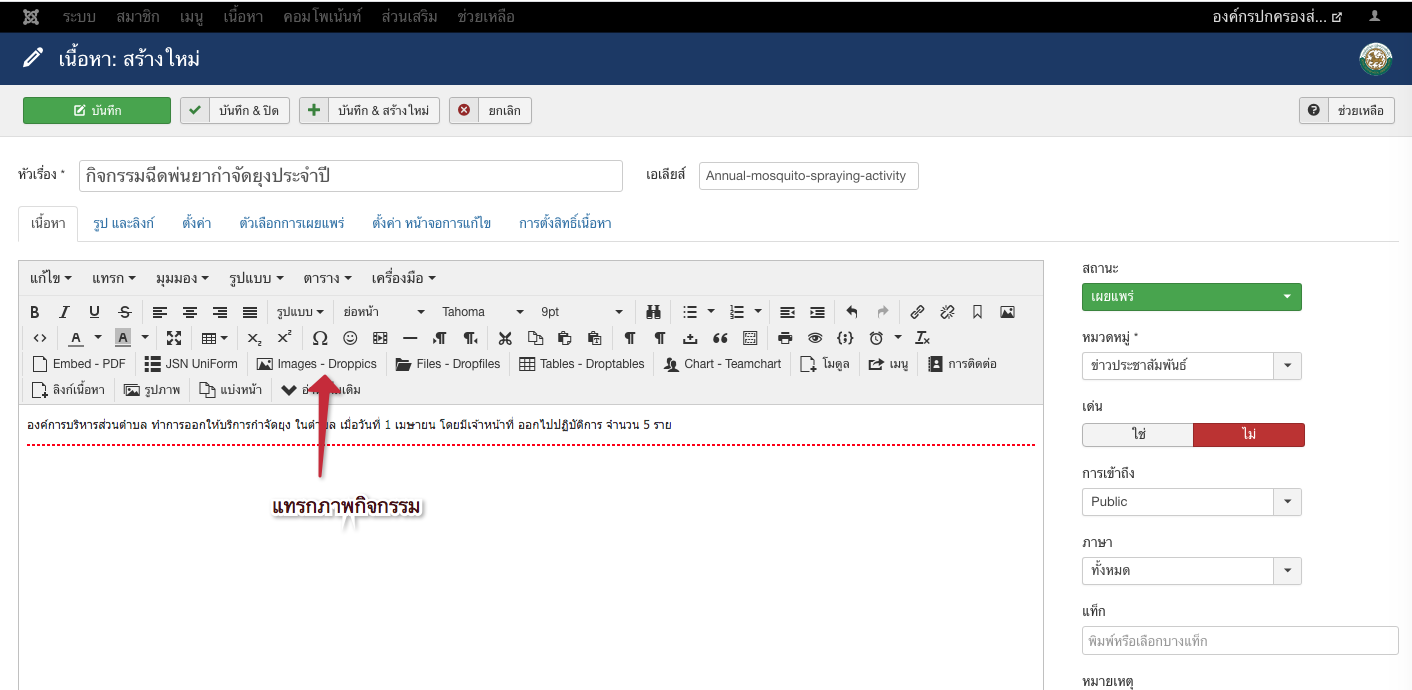Toggle justify text alignment

pyautogui.click(x=250, y=312)
